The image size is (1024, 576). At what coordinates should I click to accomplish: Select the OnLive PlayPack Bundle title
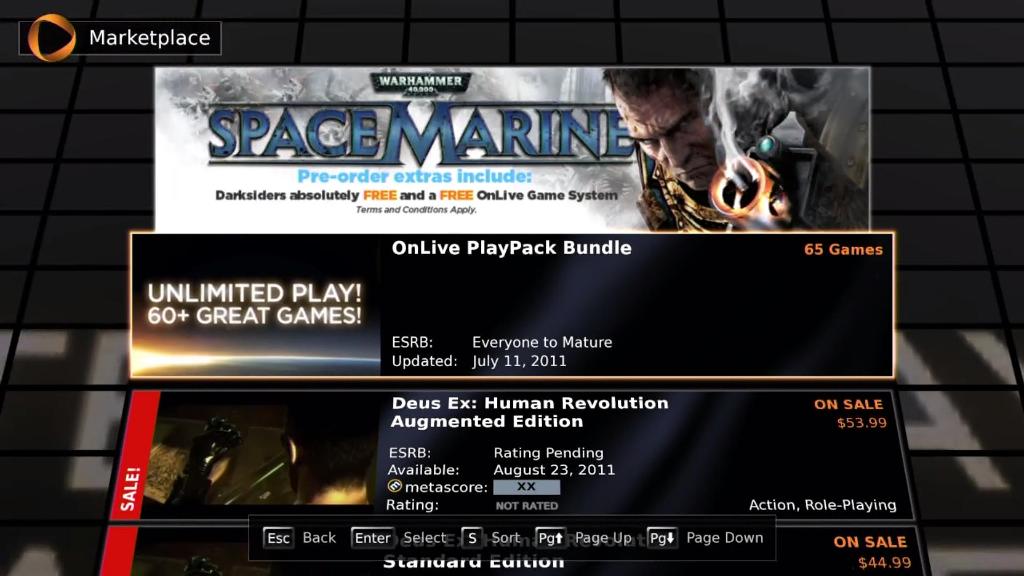tap(511, 248)
